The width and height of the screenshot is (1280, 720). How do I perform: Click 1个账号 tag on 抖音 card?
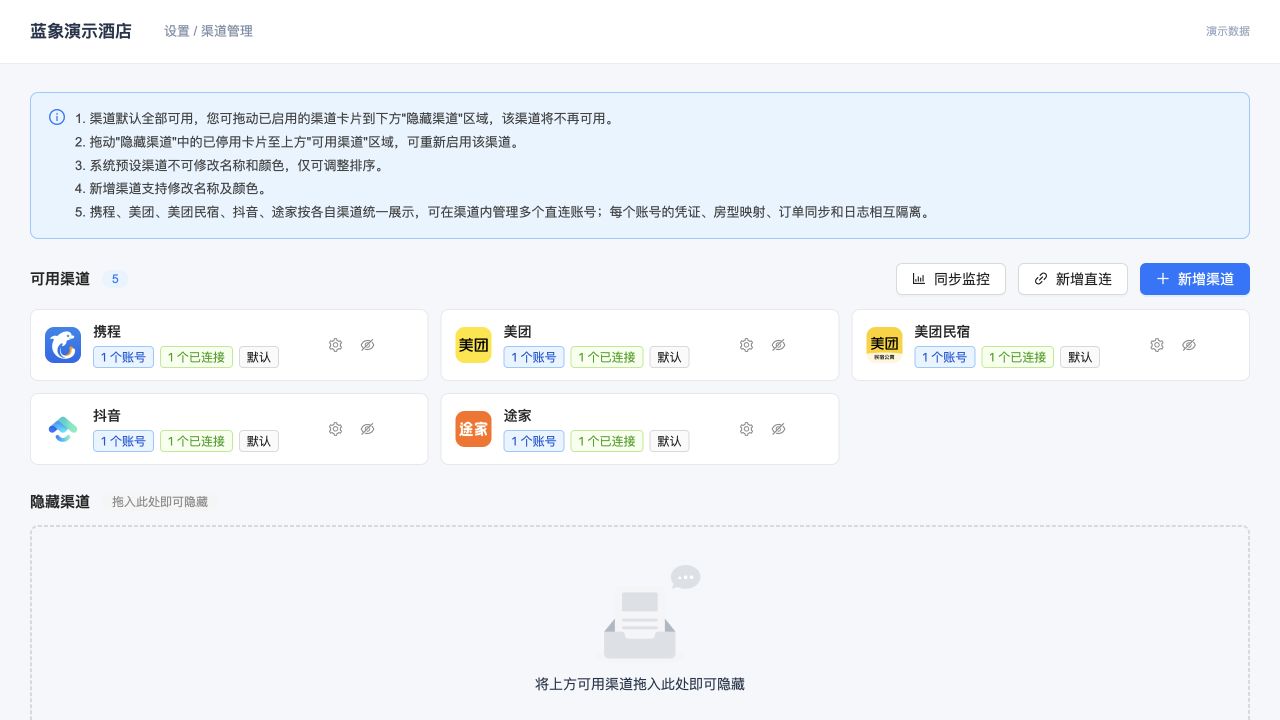[124, 441]
